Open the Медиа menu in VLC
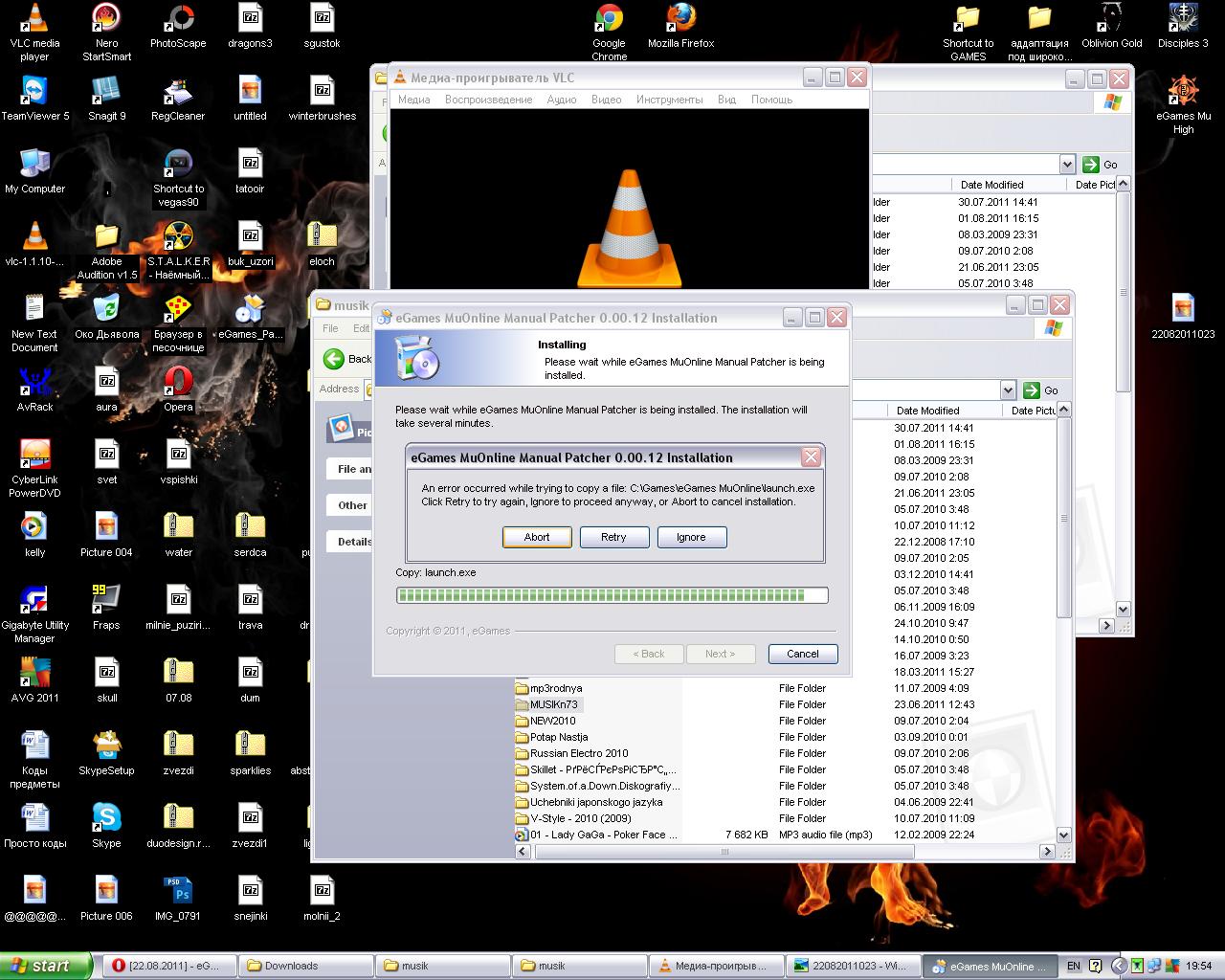 [413, 100]
